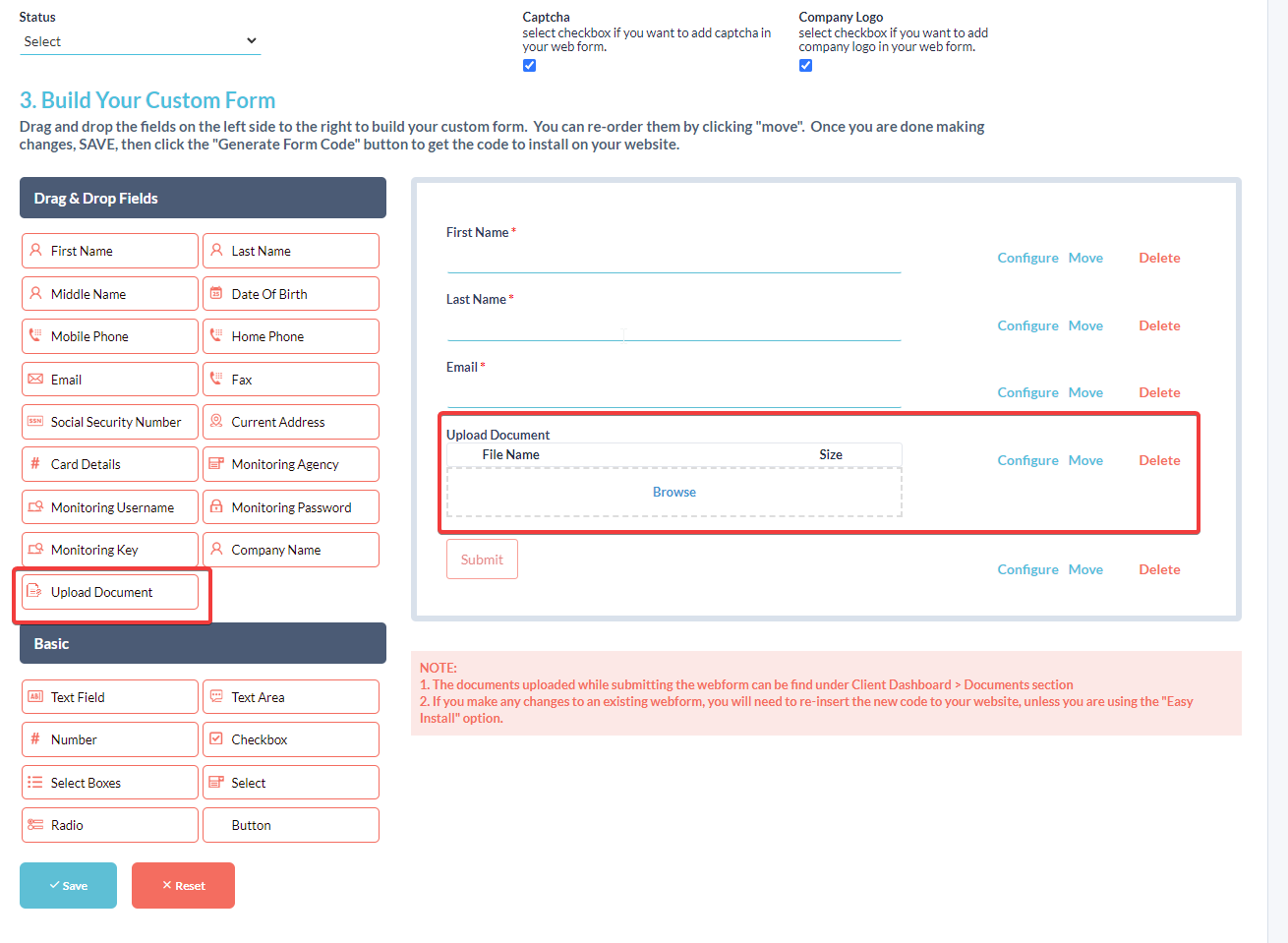The height and width of the screenshot is (943, 1288).
Task: Configure the Upload Document field
Action: (1027, 460)
